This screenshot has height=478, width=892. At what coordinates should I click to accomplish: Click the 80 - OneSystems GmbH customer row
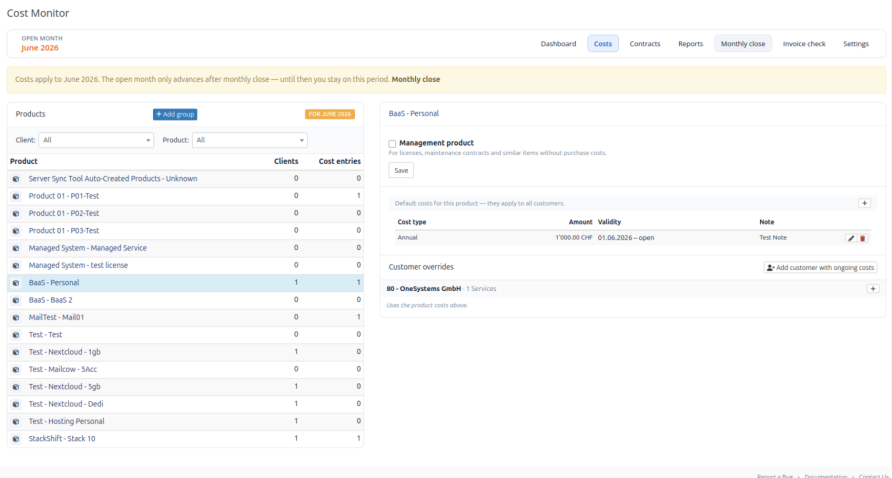(633, 289)
